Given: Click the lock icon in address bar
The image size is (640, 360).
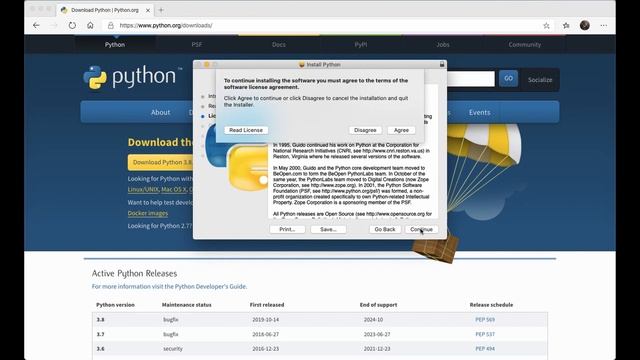Looking at the screenshot, I should tap(111, 25).
